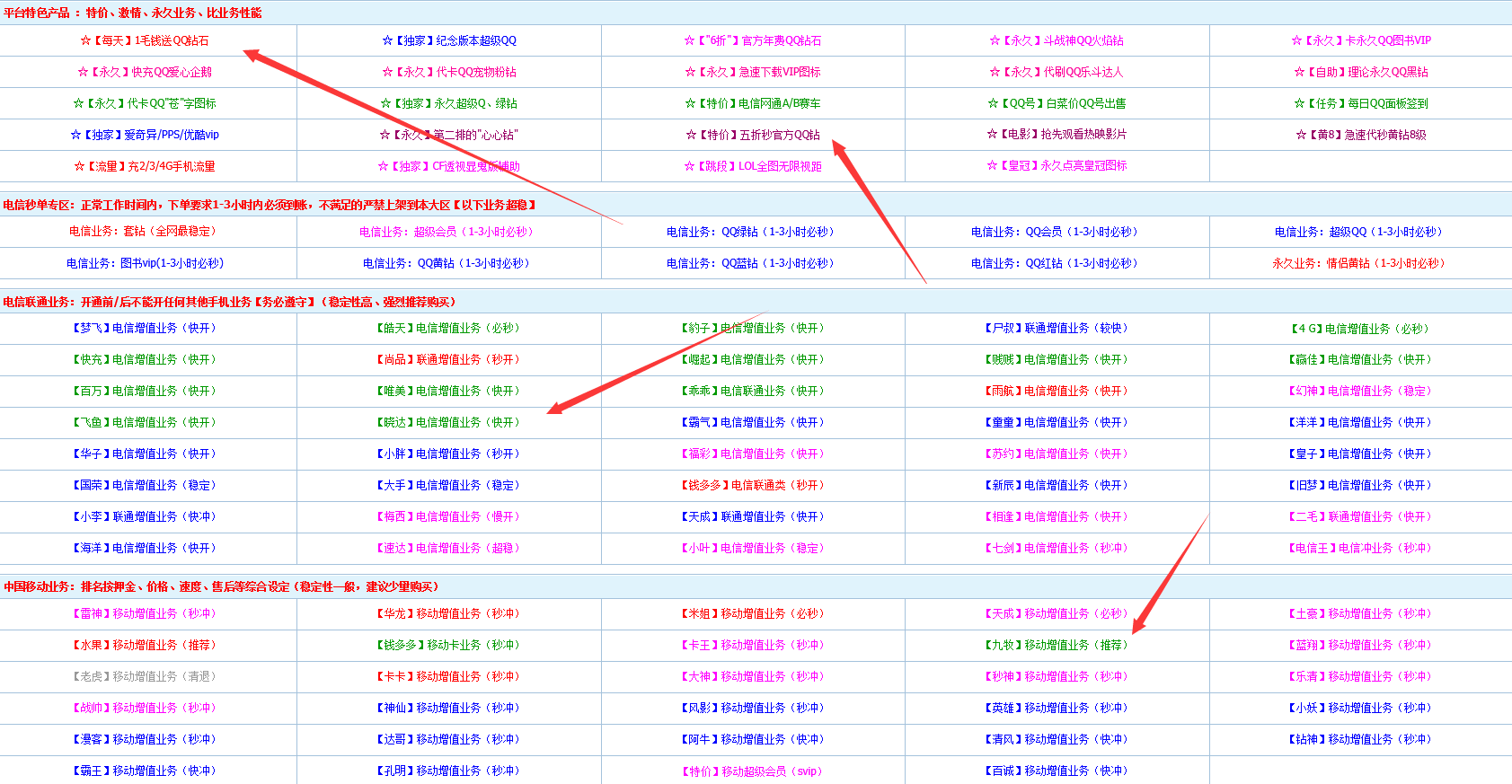
Task: Open 电信业务：QQ红钻 link
Action: point(1055,263)
